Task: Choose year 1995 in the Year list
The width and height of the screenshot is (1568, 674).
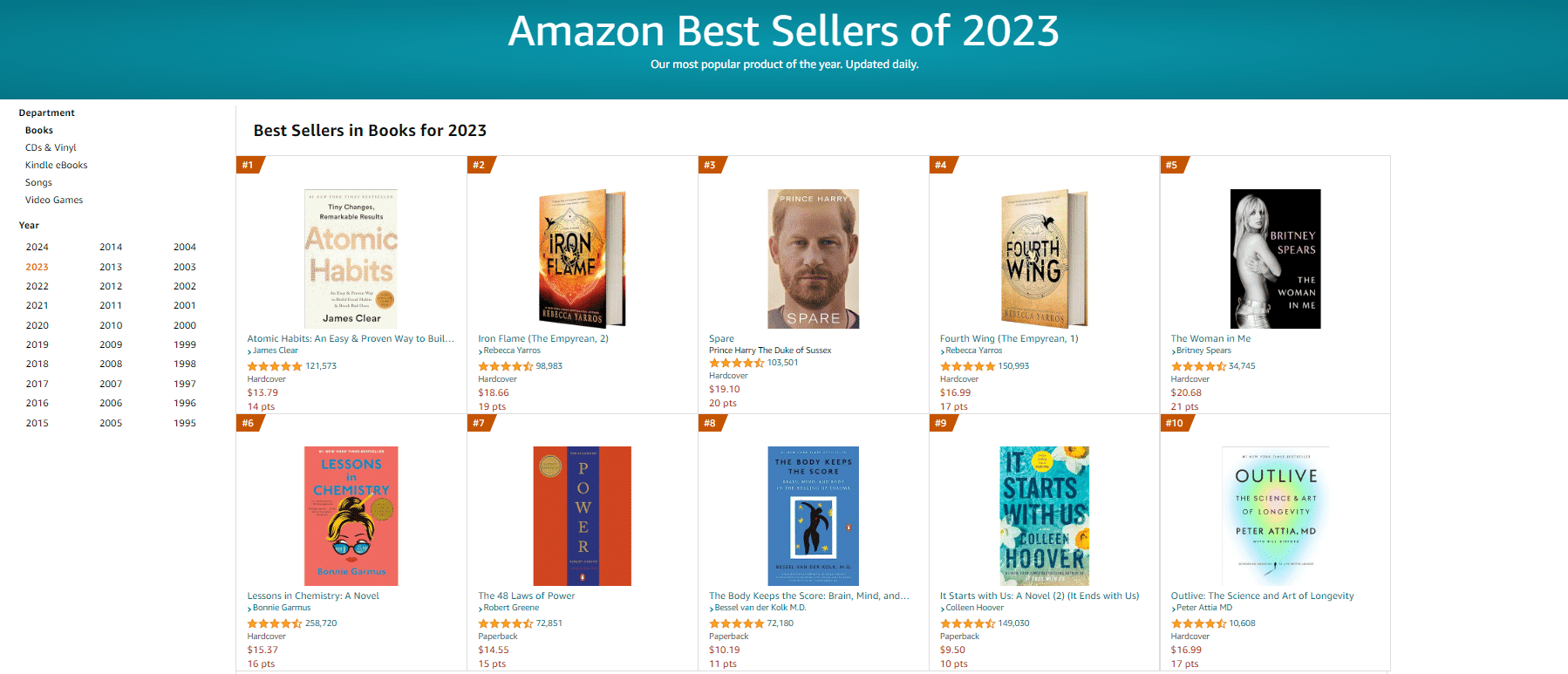Action: 185,423
